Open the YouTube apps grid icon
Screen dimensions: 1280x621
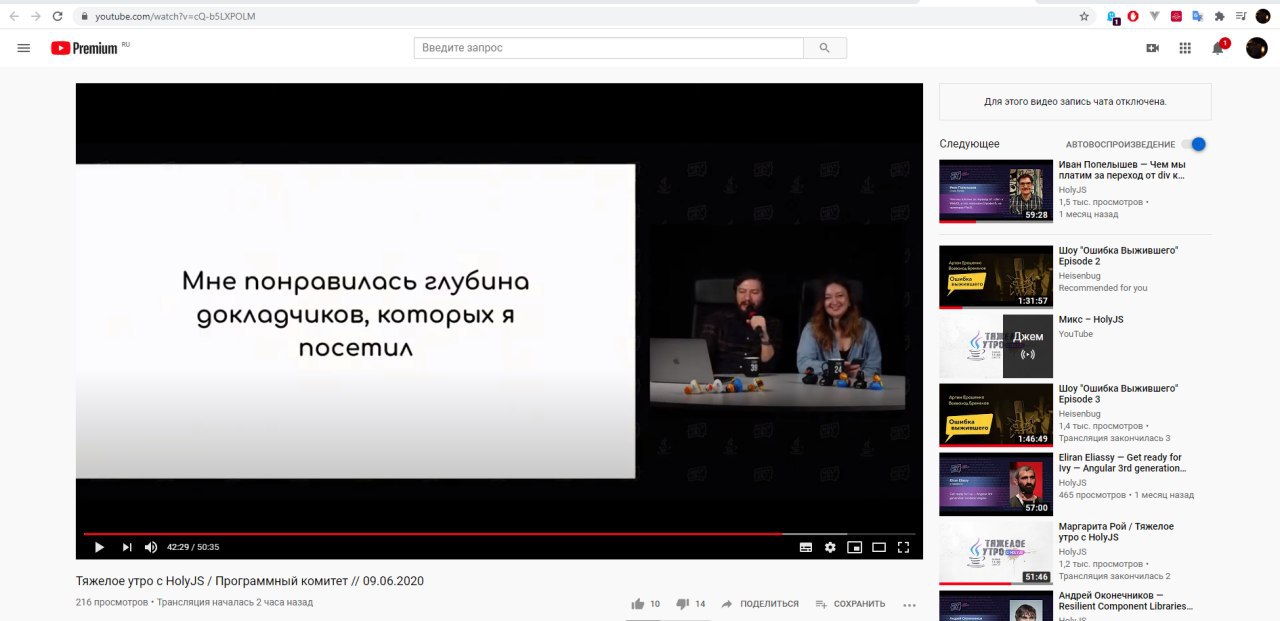pos(1185,48)
